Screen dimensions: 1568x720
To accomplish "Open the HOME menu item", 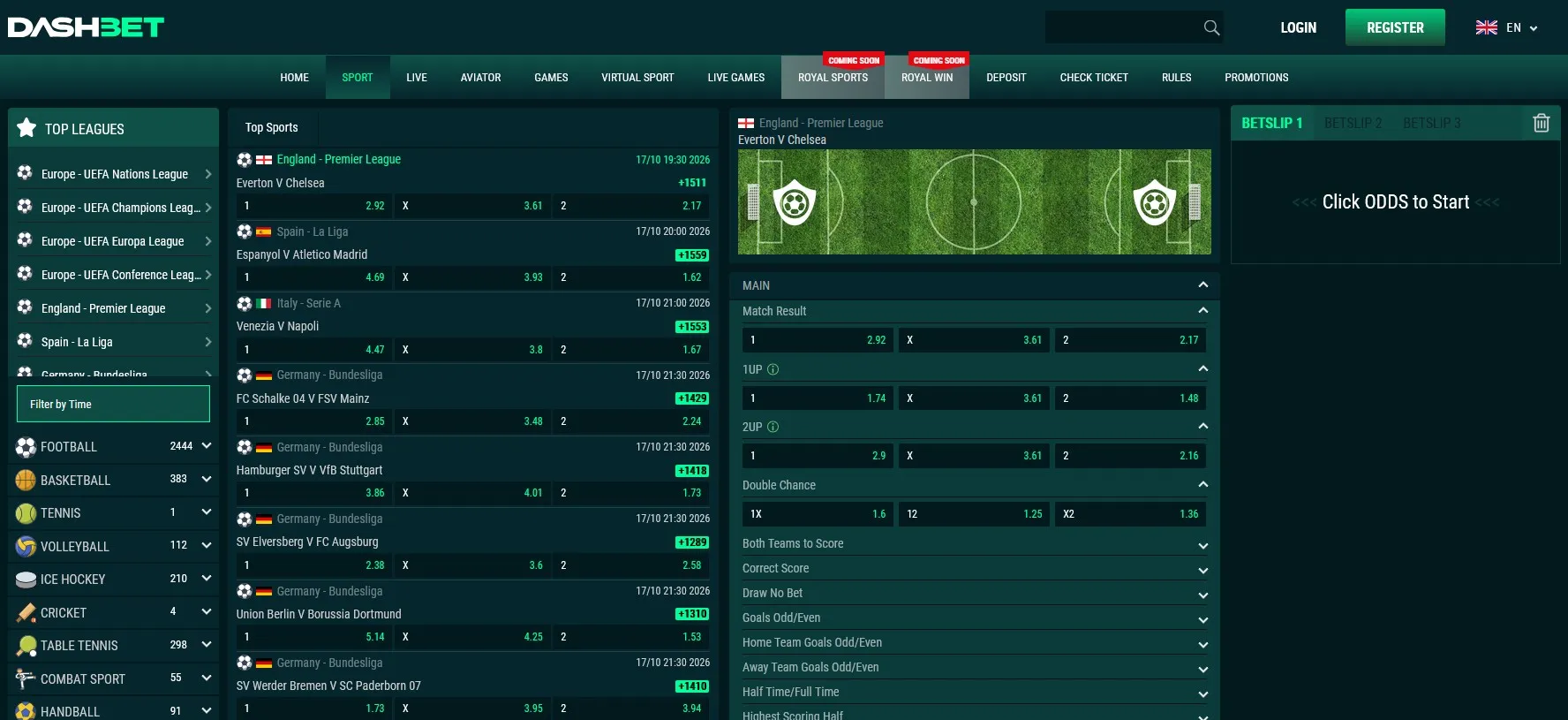I will pyautogui.click(x=295, y=78).
